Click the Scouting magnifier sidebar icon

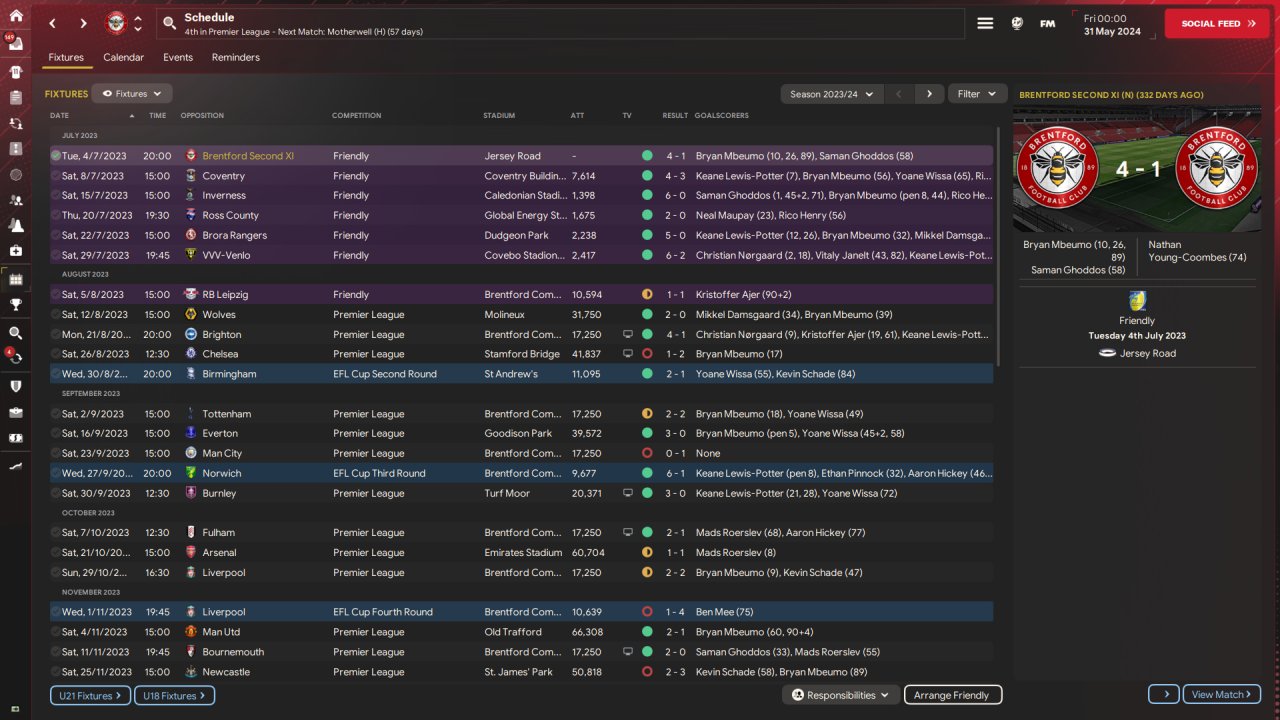15,333
